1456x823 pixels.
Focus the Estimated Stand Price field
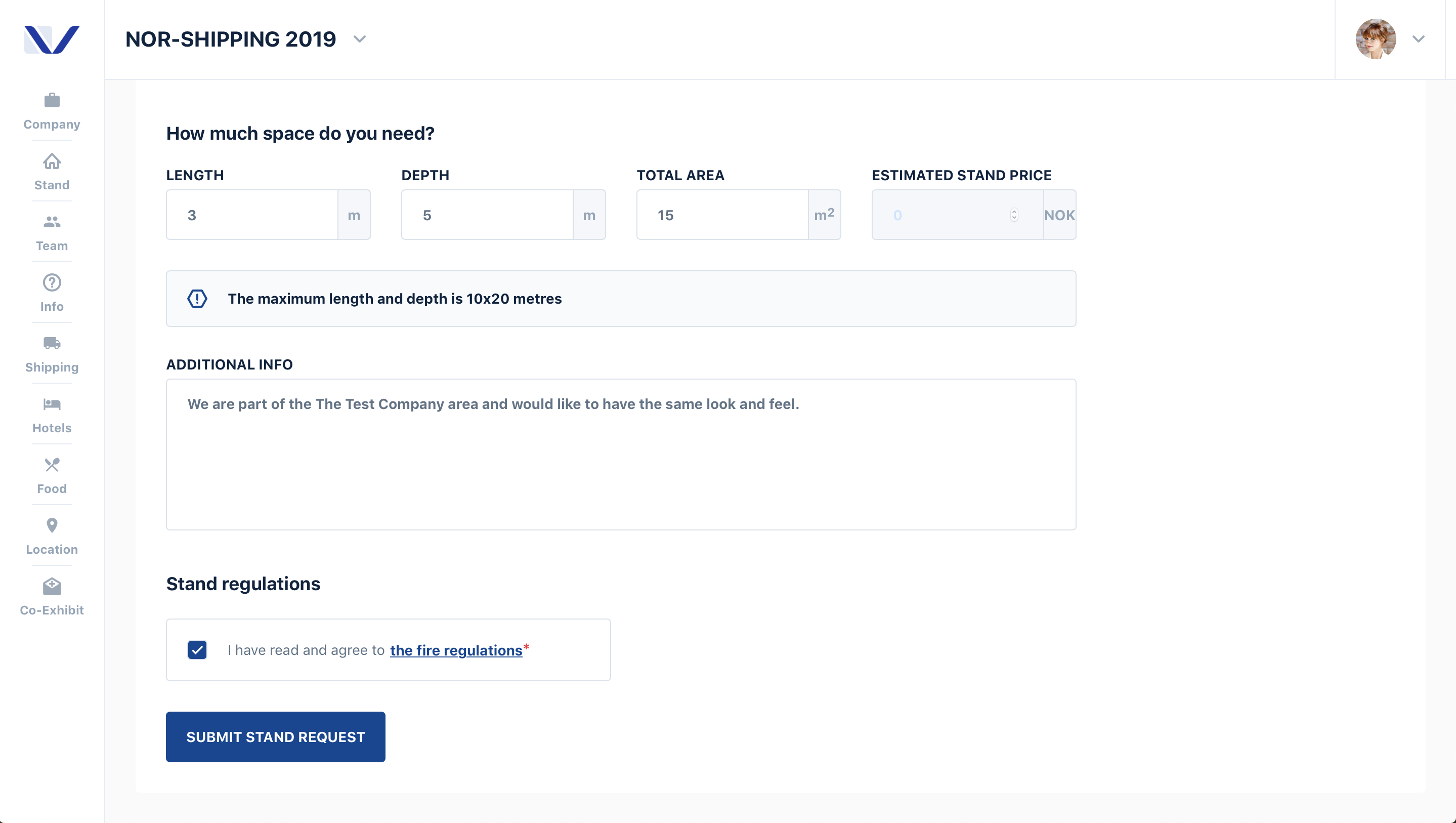coord(958,215)
